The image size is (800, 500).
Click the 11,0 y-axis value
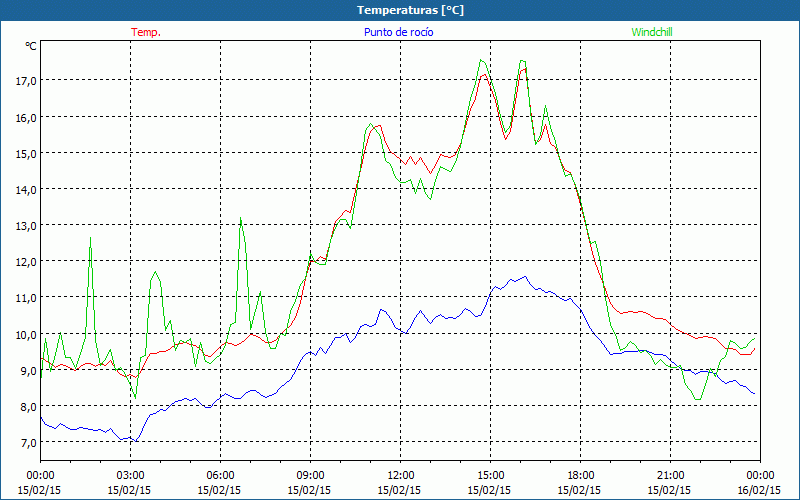click(26, 297)
